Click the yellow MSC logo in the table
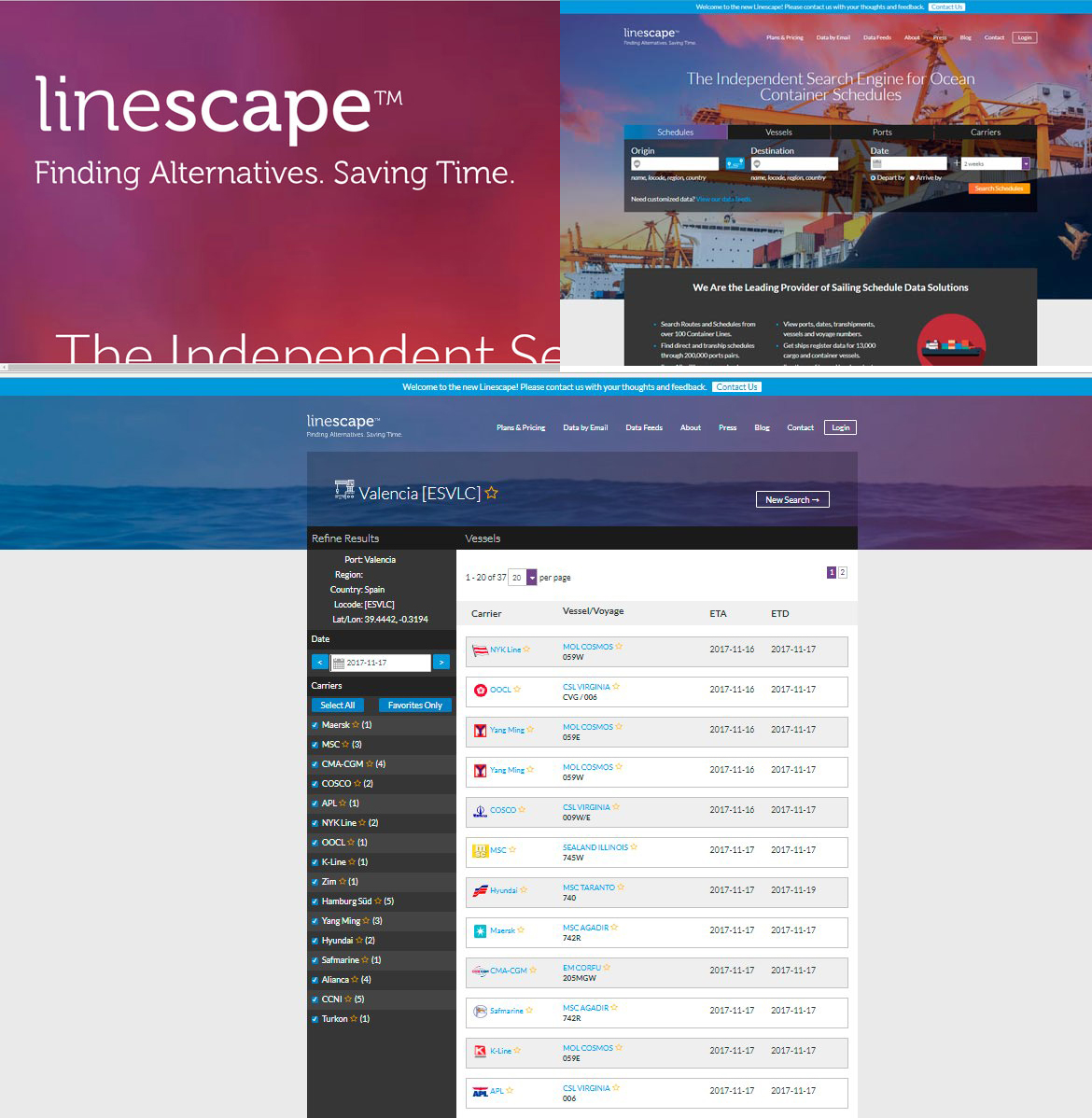Screen dimensions: 1092x1118 (x=480, y=850)
